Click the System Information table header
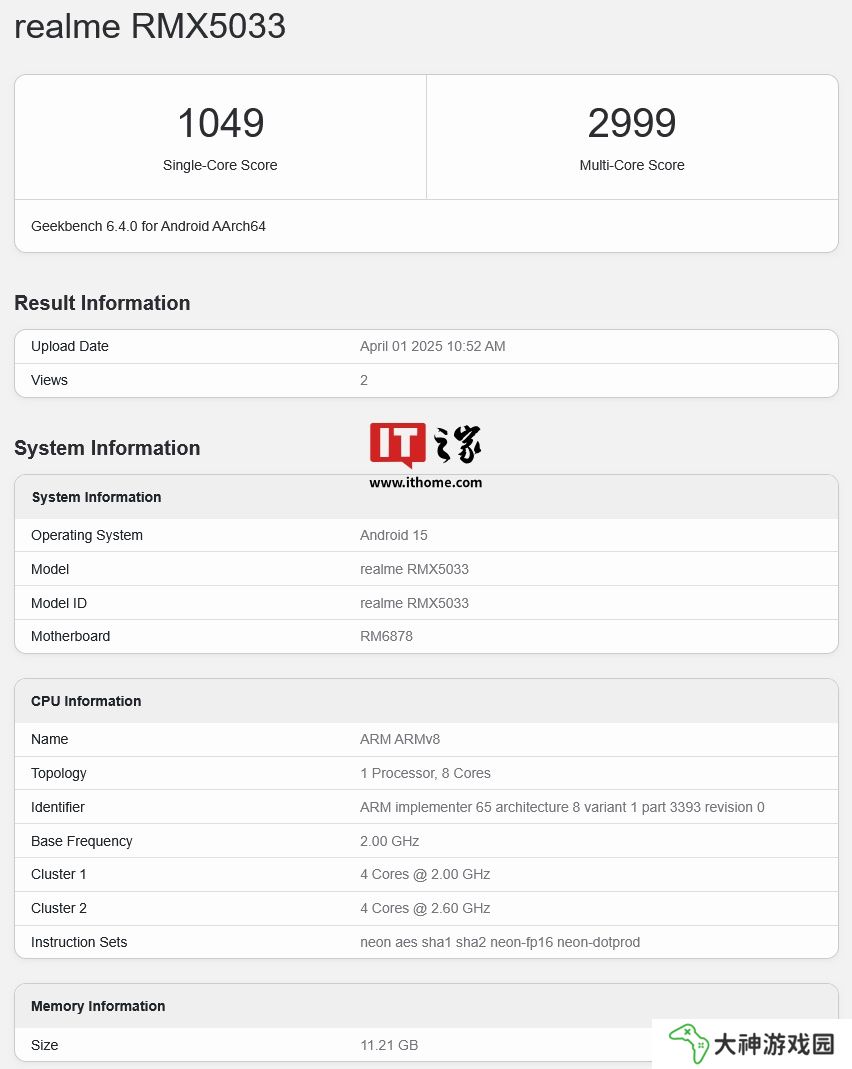 point(96,497)
